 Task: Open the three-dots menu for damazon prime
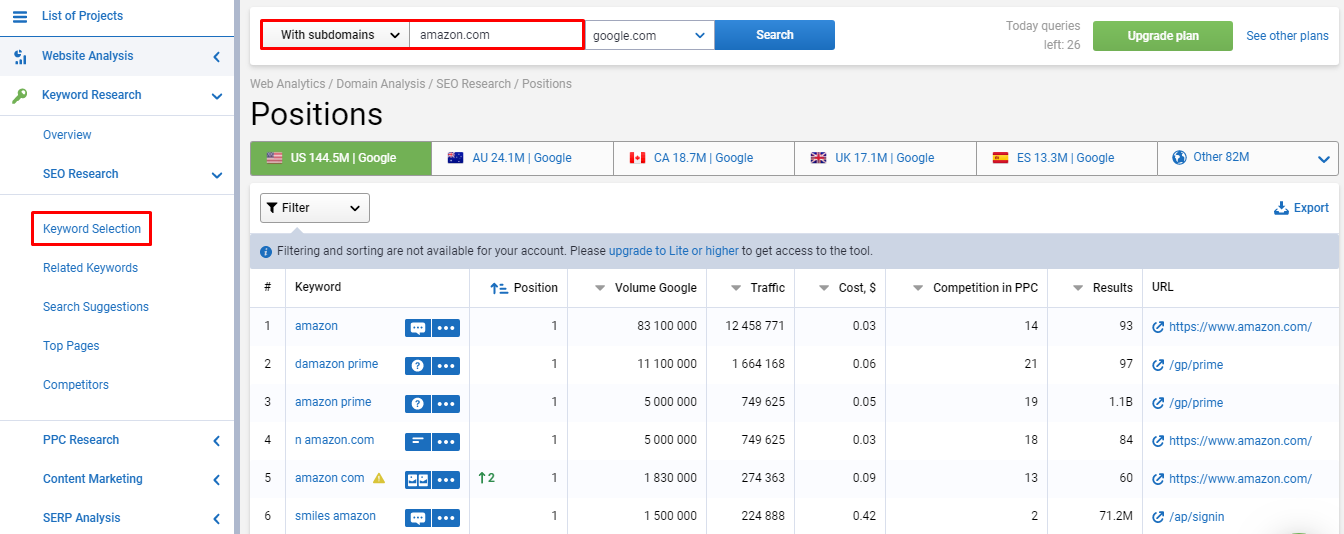[x=446, y=366]
